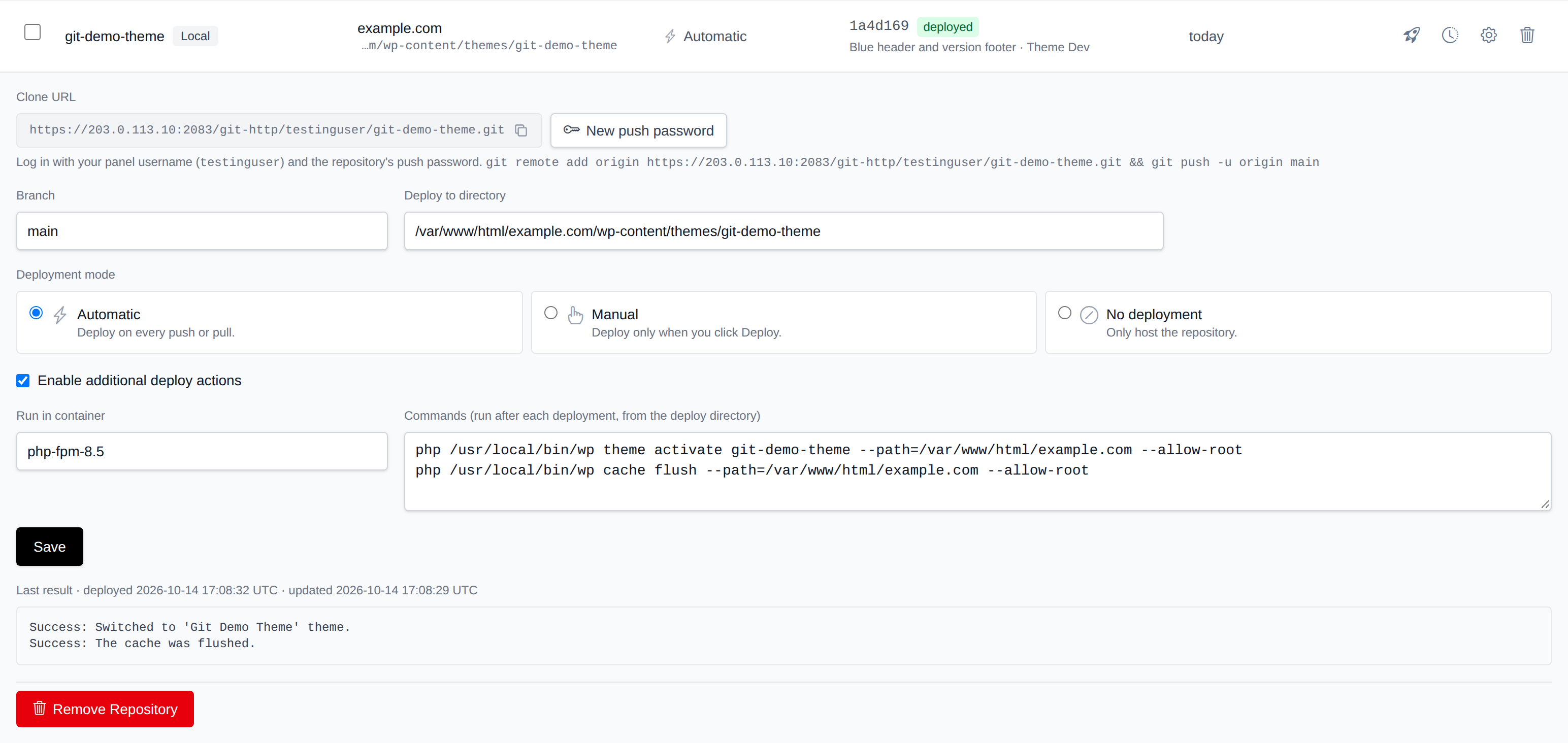Select the Automatic deployment radio button

coord(36,313)
